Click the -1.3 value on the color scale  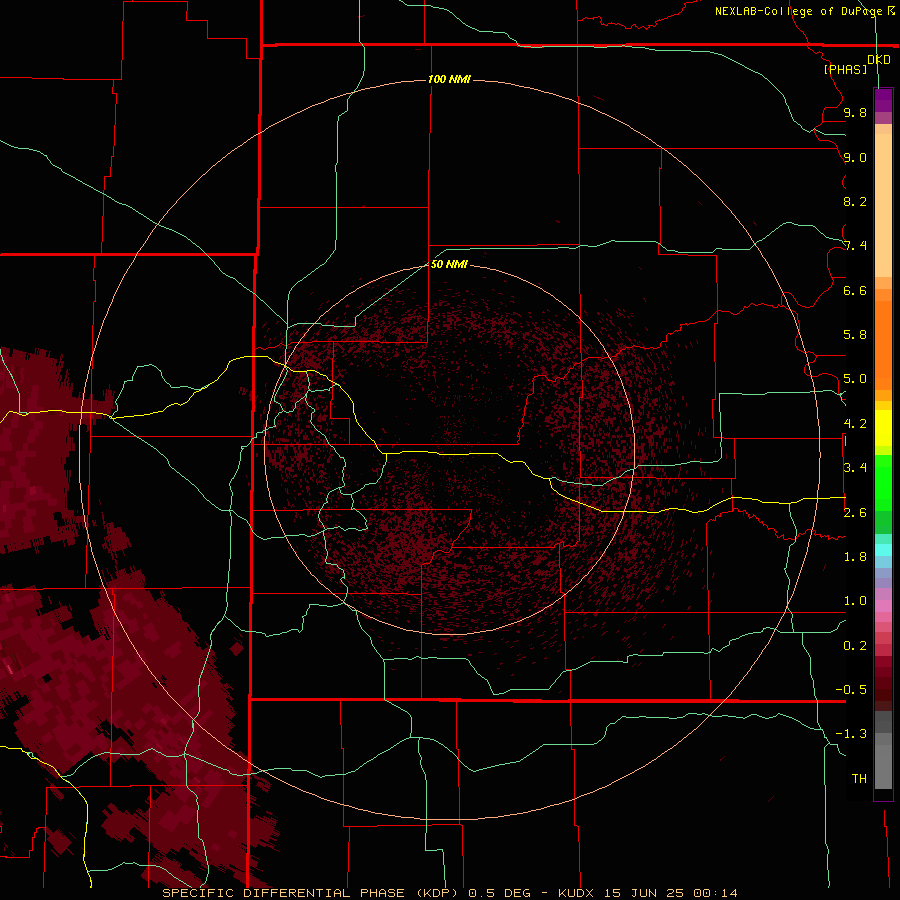851,734
